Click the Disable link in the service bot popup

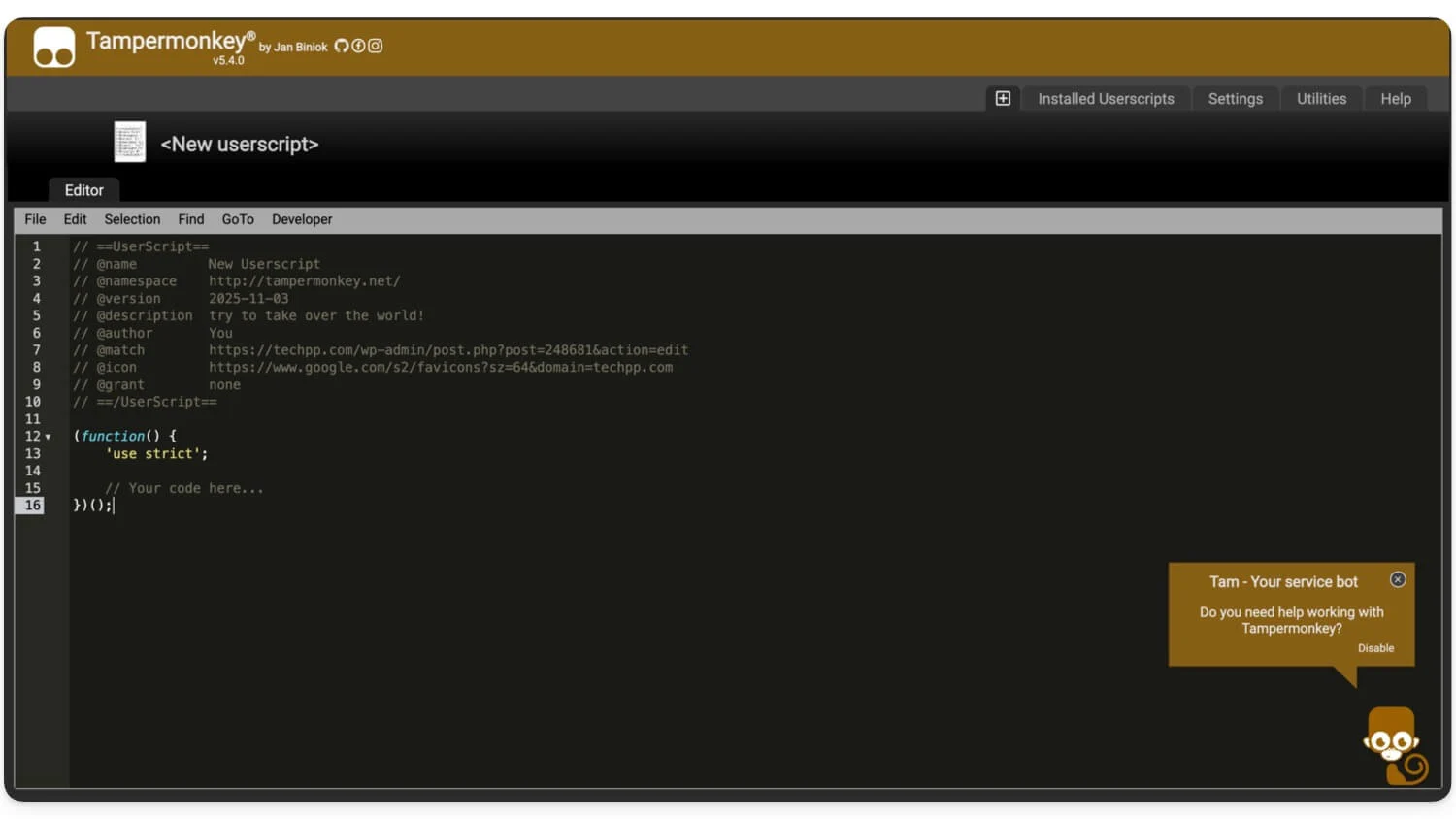point(1375,647)
